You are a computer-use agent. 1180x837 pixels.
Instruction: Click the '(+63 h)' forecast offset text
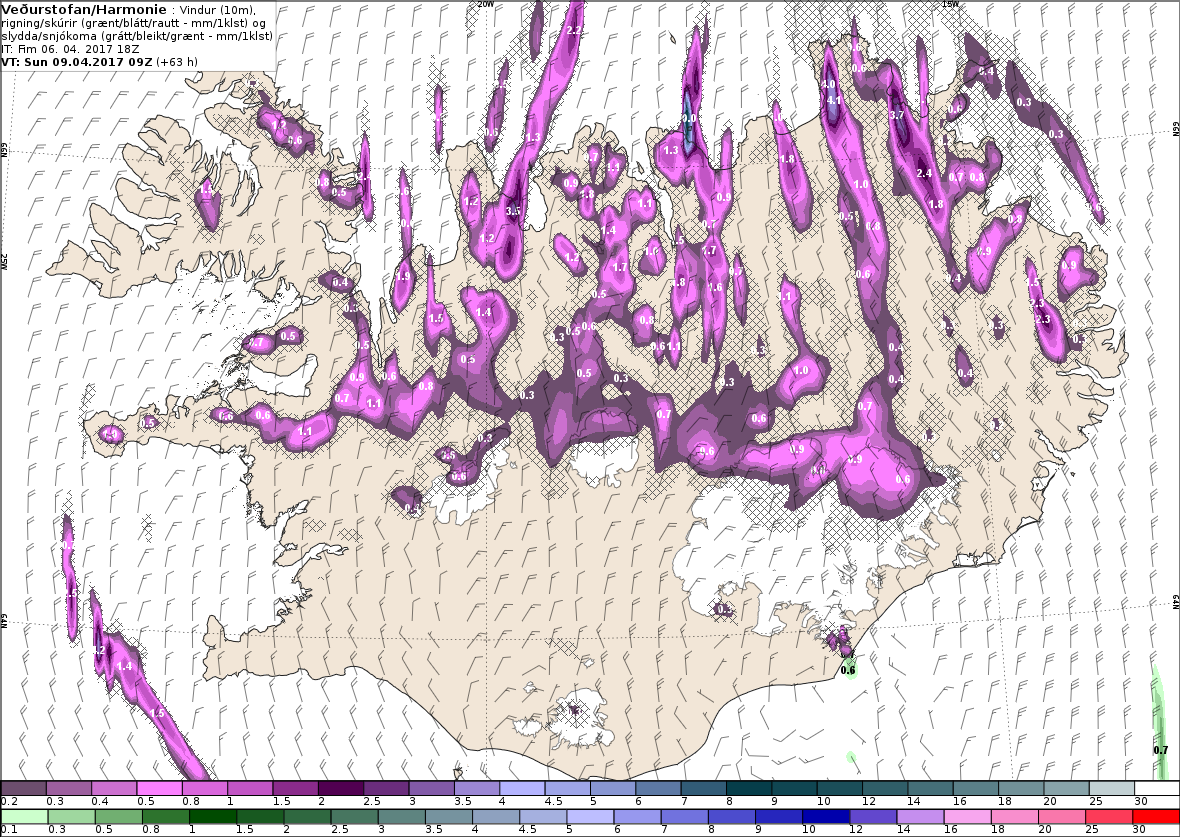[x=177, y=62]
